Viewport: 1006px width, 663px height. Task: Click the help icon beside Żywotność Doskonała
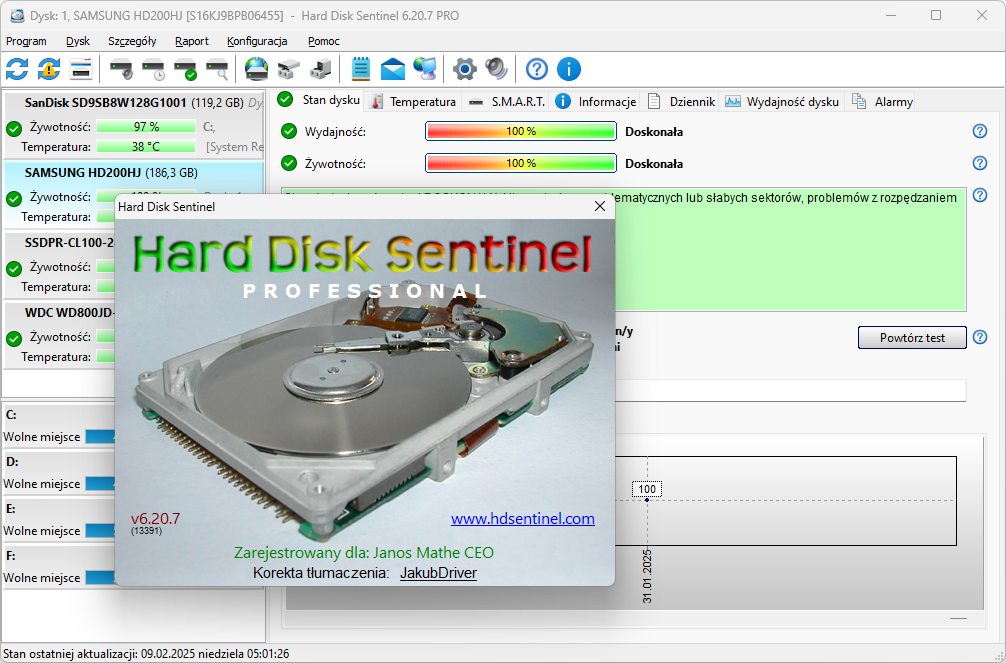(980, 163)
